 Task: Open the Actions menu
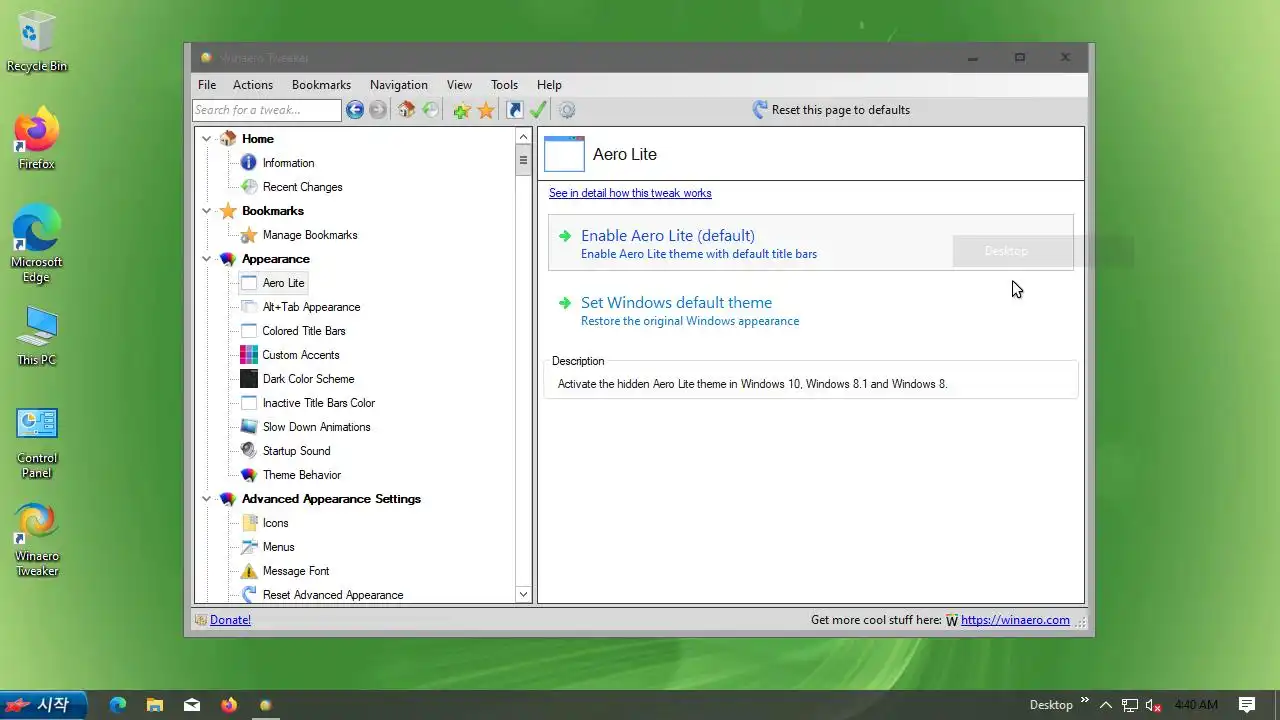click(253, 85)
